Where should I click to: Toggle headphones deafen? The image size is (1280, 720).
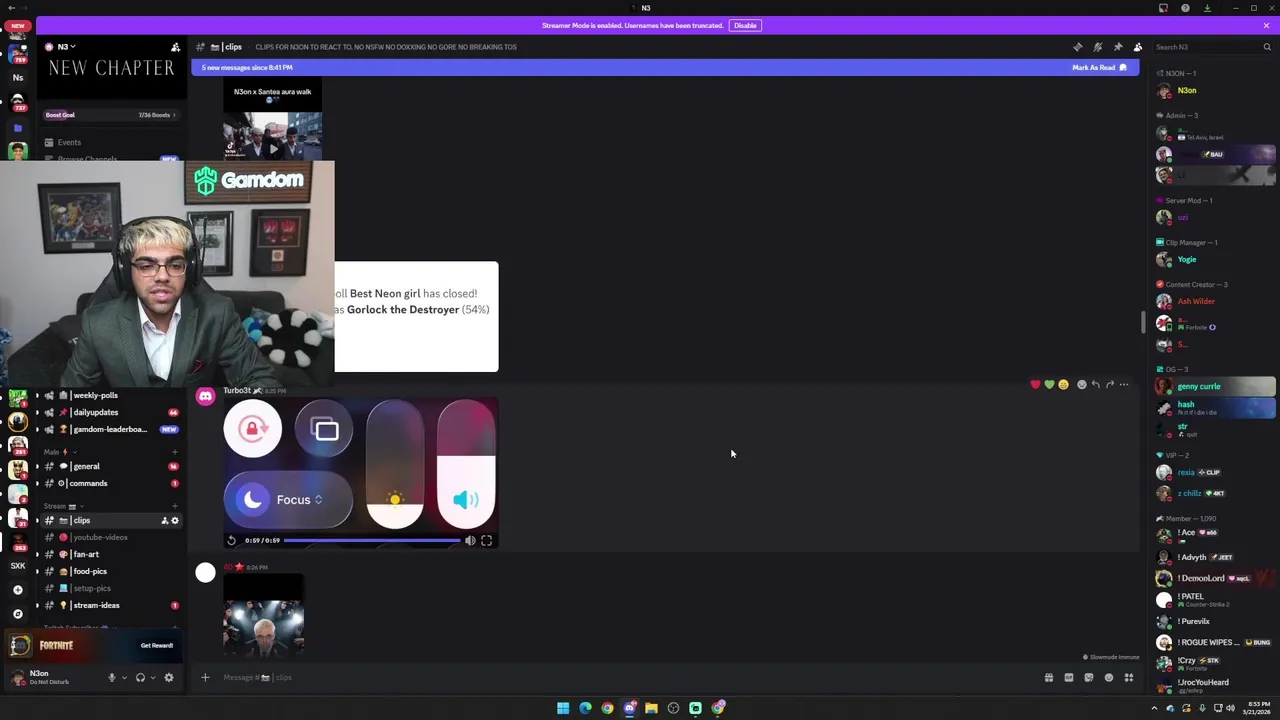click(140, 677)
